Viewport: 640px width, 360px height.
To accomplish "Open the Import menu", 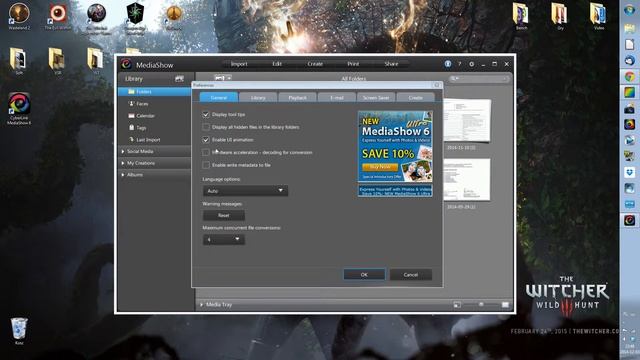I will (239, 64).
